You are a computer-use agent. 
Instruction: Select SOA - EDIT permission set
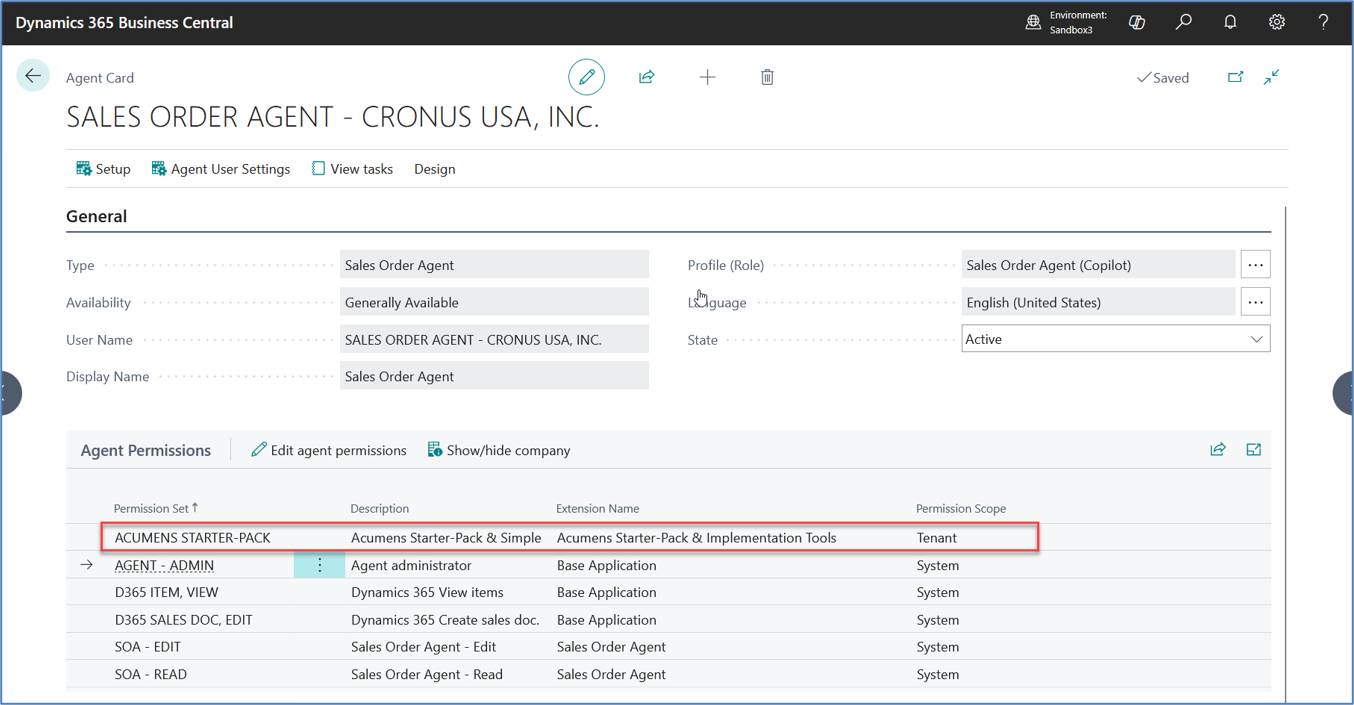150,646
